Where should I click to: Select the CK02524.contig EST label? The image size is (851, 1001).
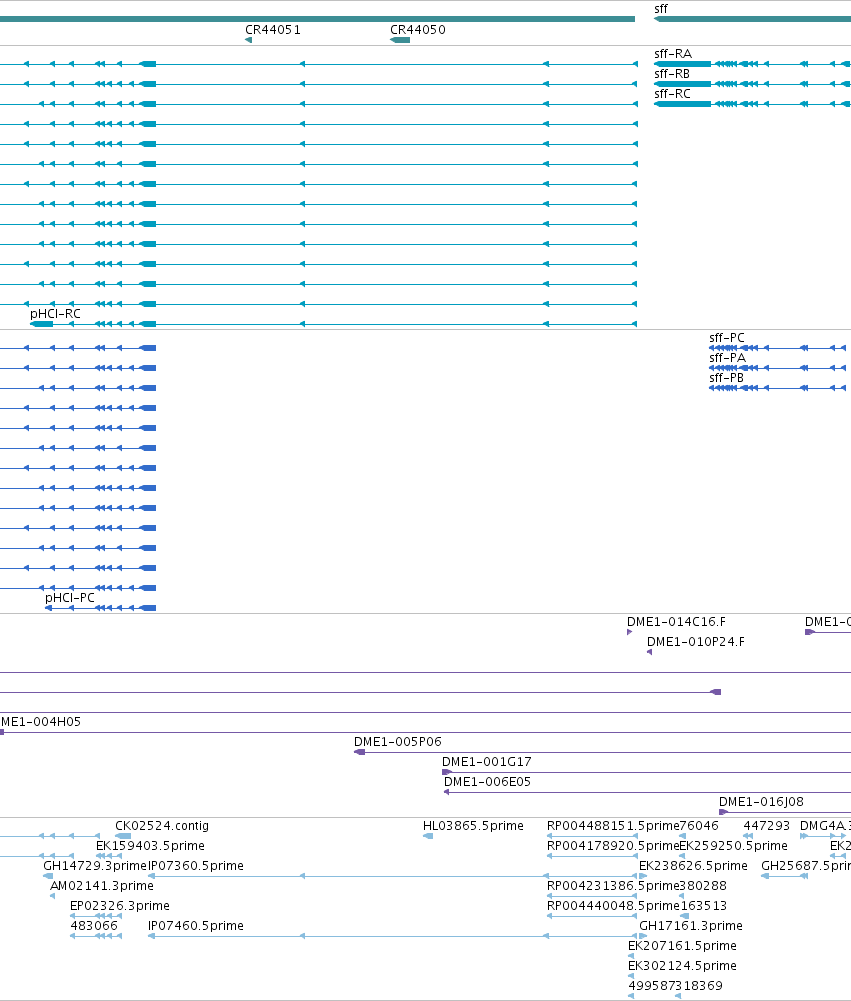pos(162,825)
